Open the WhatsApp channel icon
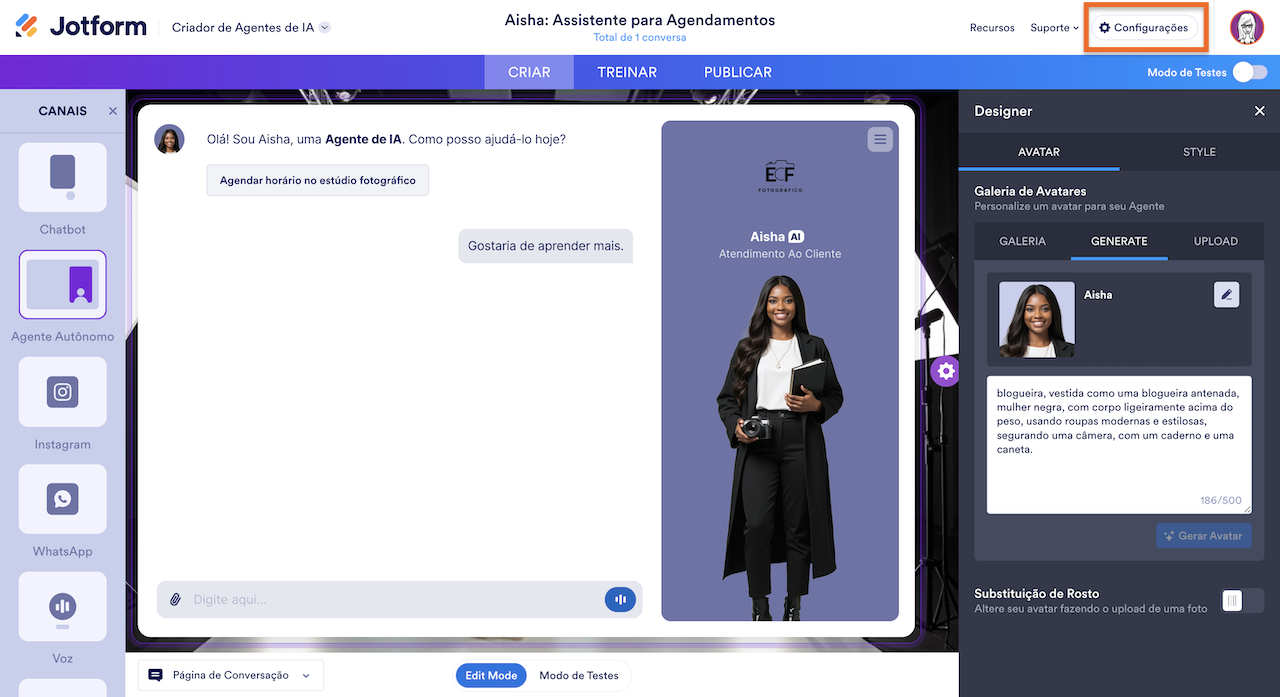This screenshot has height=697, width=1280. pos(62,499)
